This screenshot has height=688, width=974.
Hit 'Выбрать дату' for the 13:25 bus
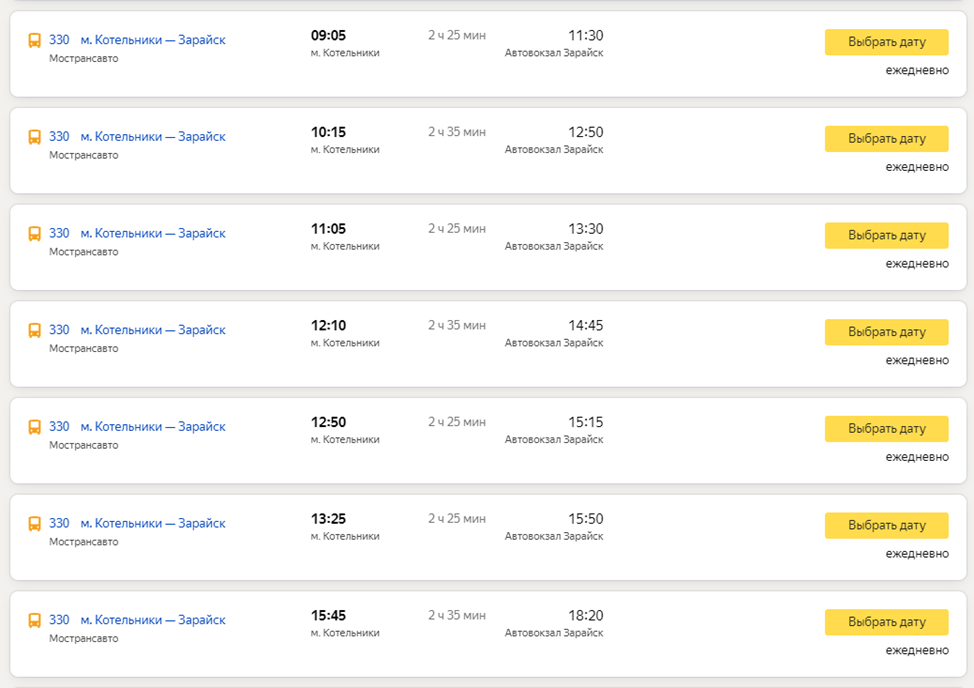(886, 526)
